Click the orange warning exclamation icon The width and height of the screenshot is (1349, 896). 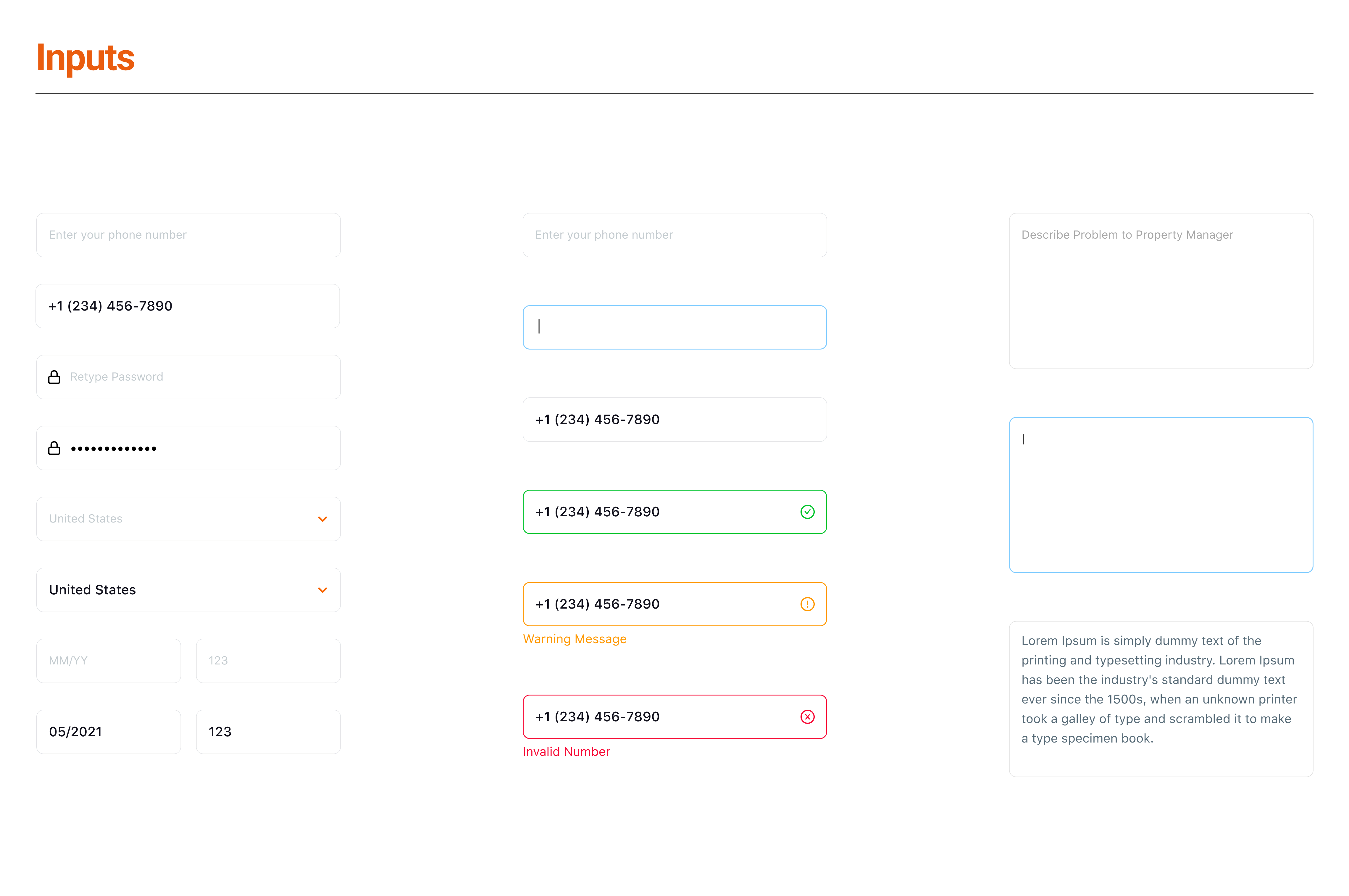[x=807, y=604]
